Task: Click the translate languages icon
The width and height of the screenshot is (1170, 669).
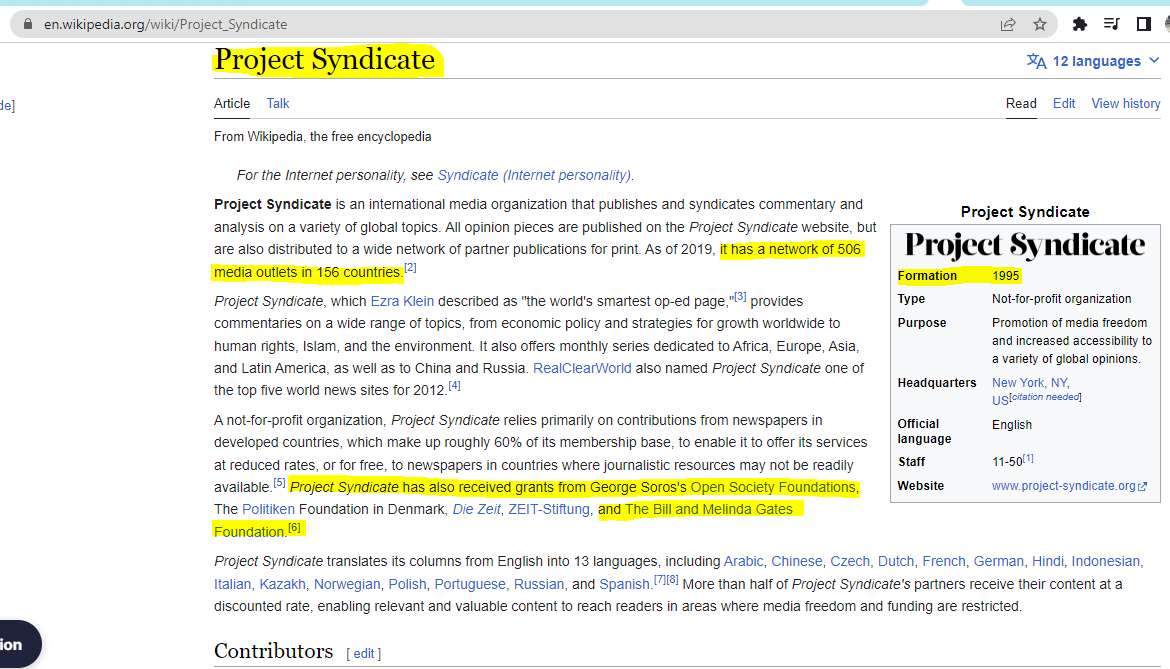Action: 1036,60
